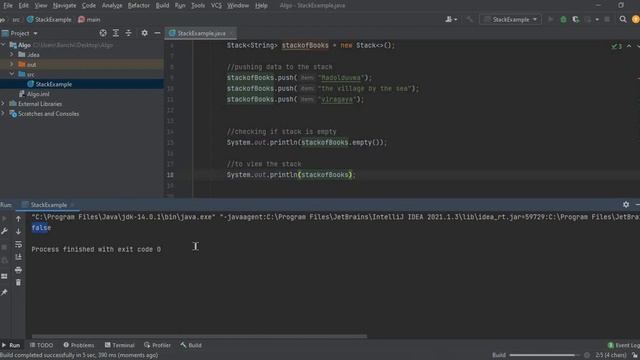Expand the .idea folder
640x360 pixels.
tap(12, 55)
